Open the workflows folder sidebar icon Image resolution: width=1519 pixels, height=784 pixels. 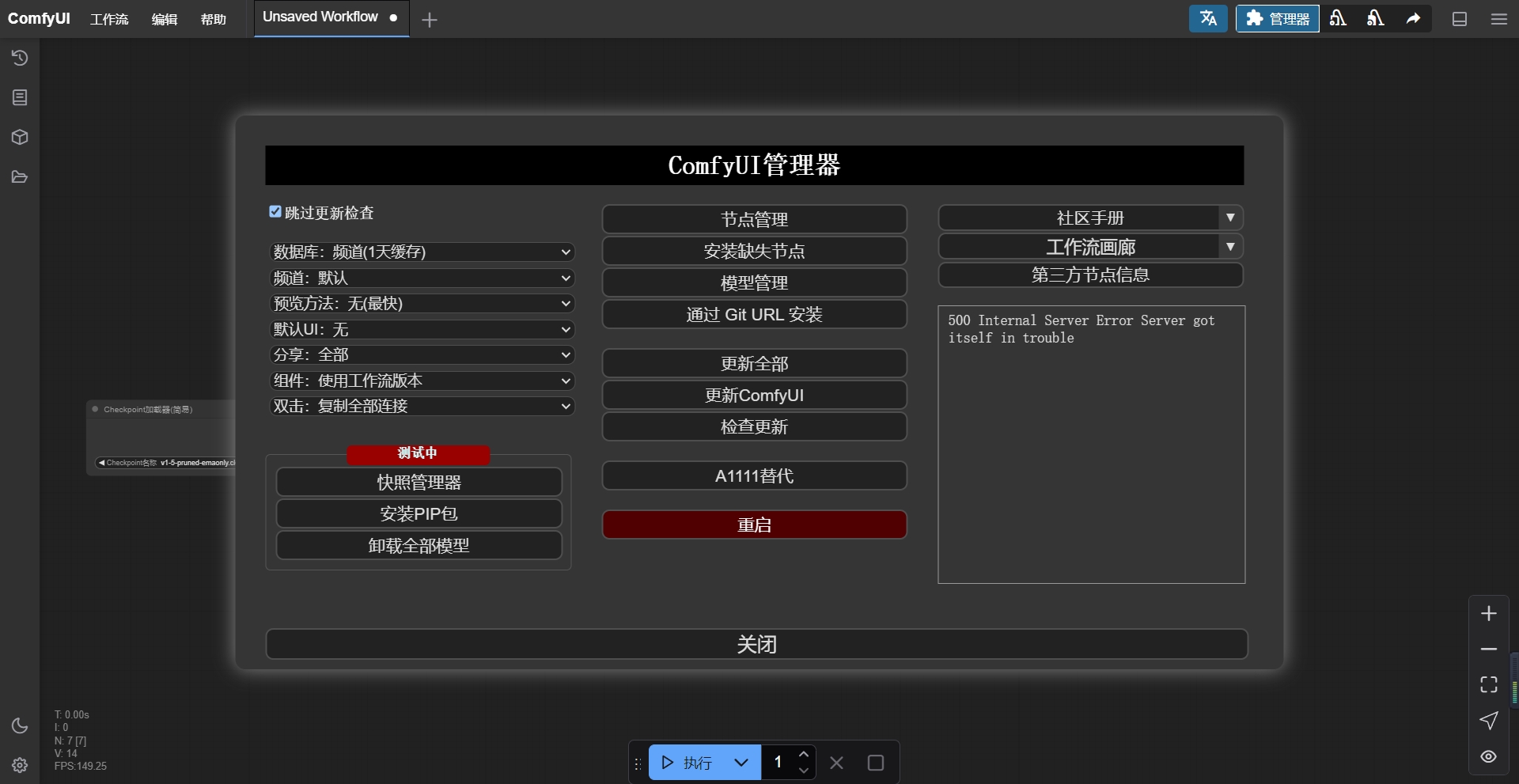[x=20, y=176]
